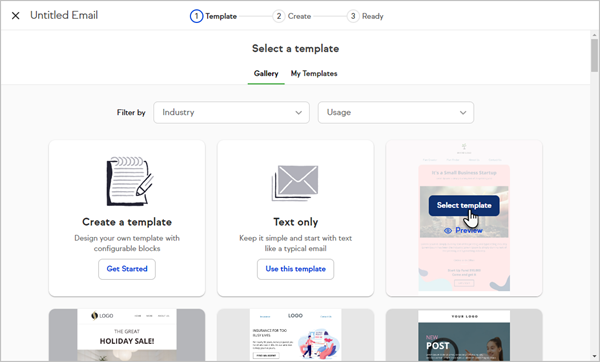Switch to the My Templates tab

point(314,73)
